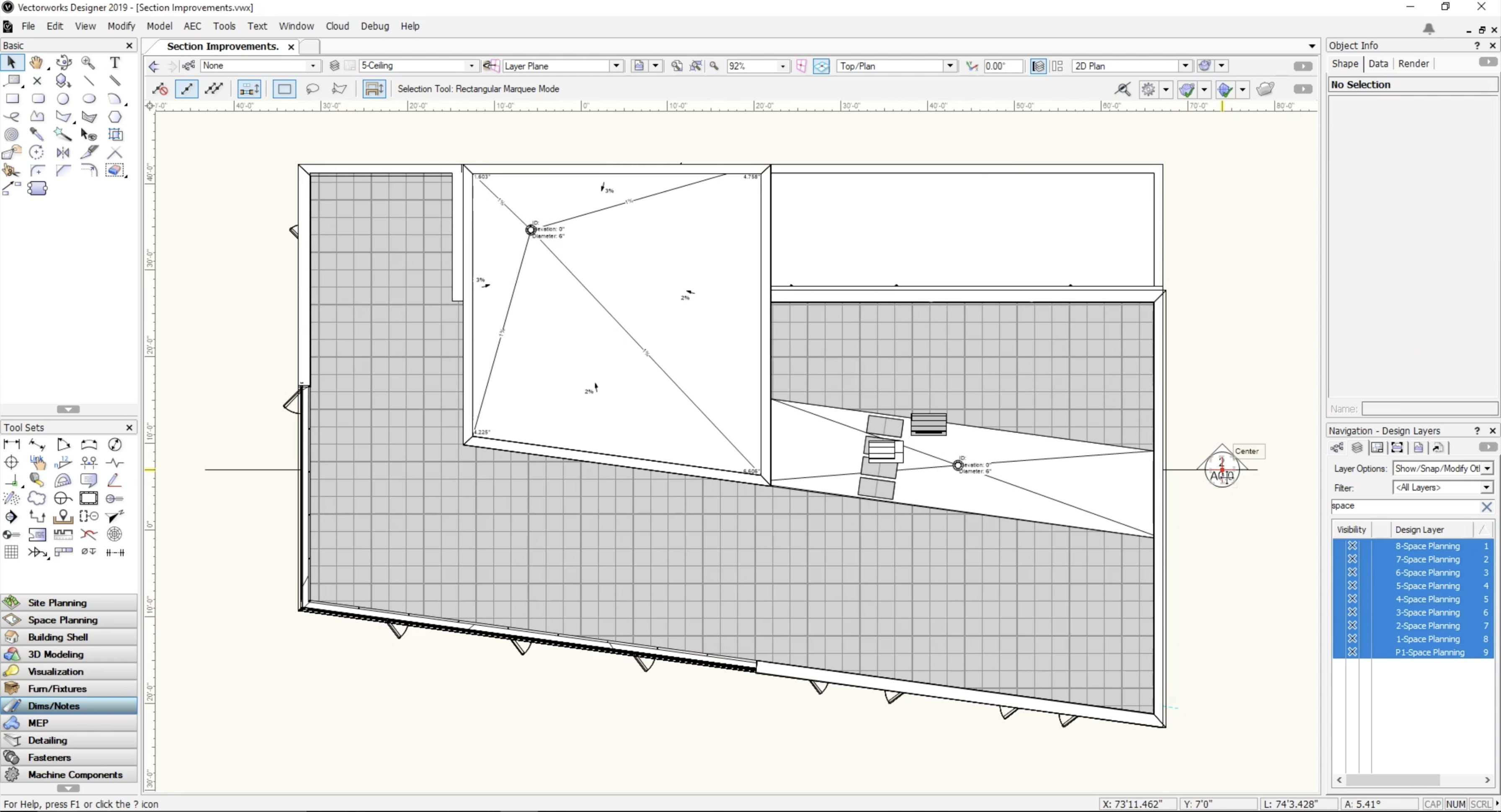Click the Fit to Objects icon
This screenshot has height=812, width=1501.
pyautogui.click(x=696, y=66)
